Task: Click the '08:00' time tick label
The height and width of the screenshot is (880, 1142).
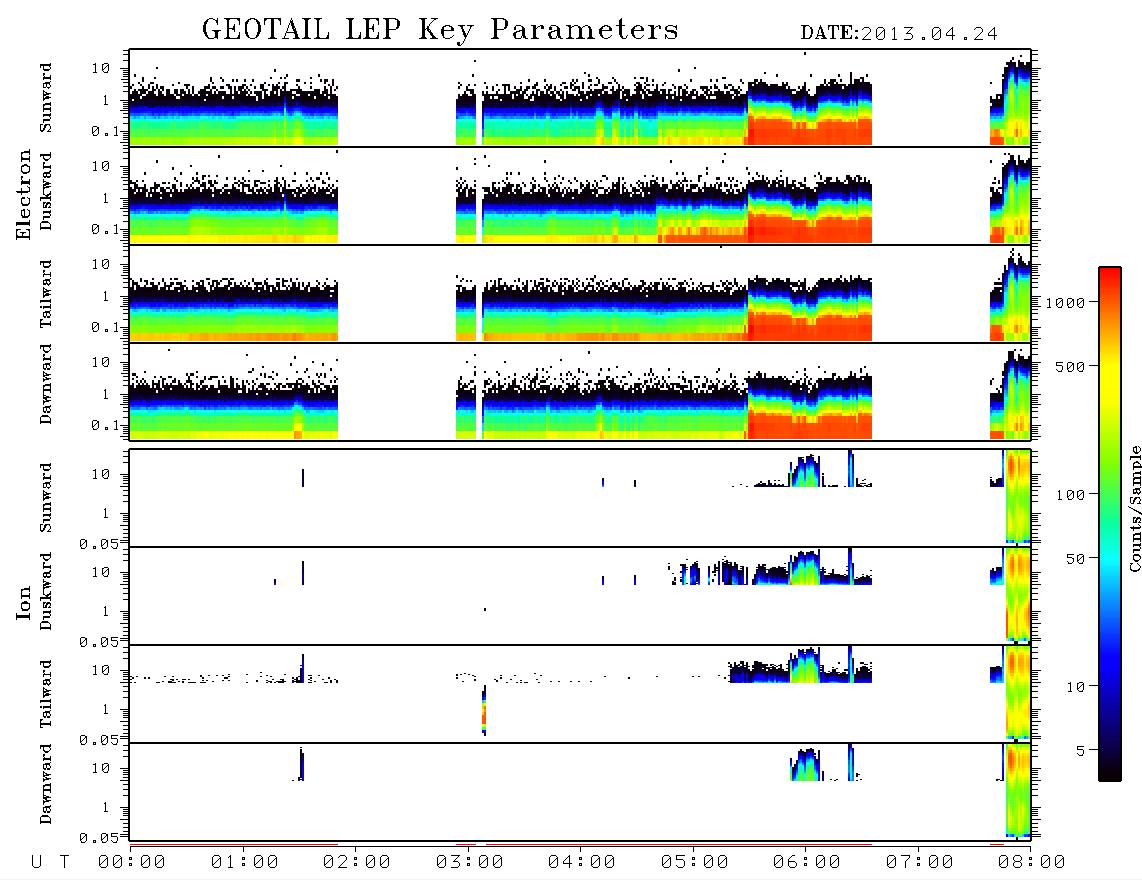Action: (x=1032, y=863)
